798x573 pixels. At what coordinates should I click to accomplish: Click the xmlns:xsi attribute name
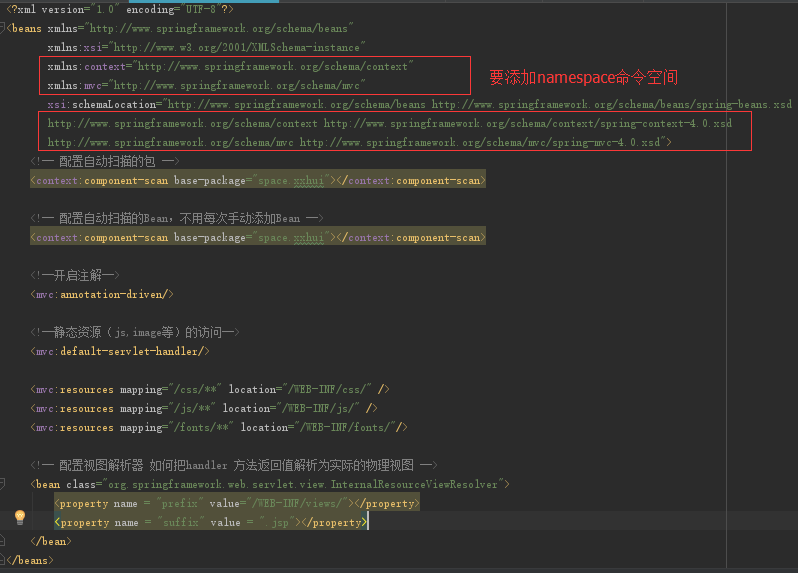click(x=75, y=47)
